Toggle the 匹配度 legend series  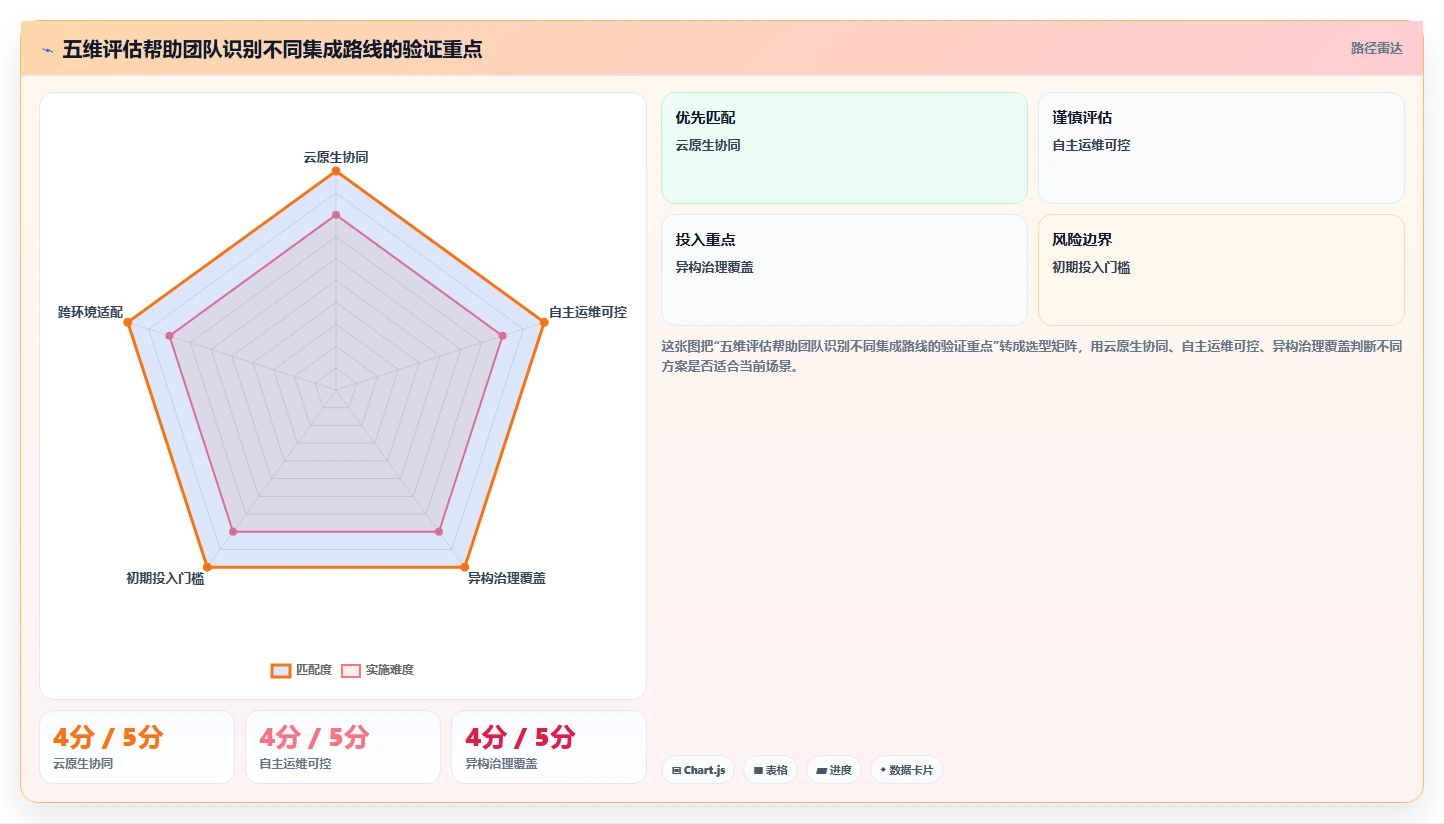(301, 670)
